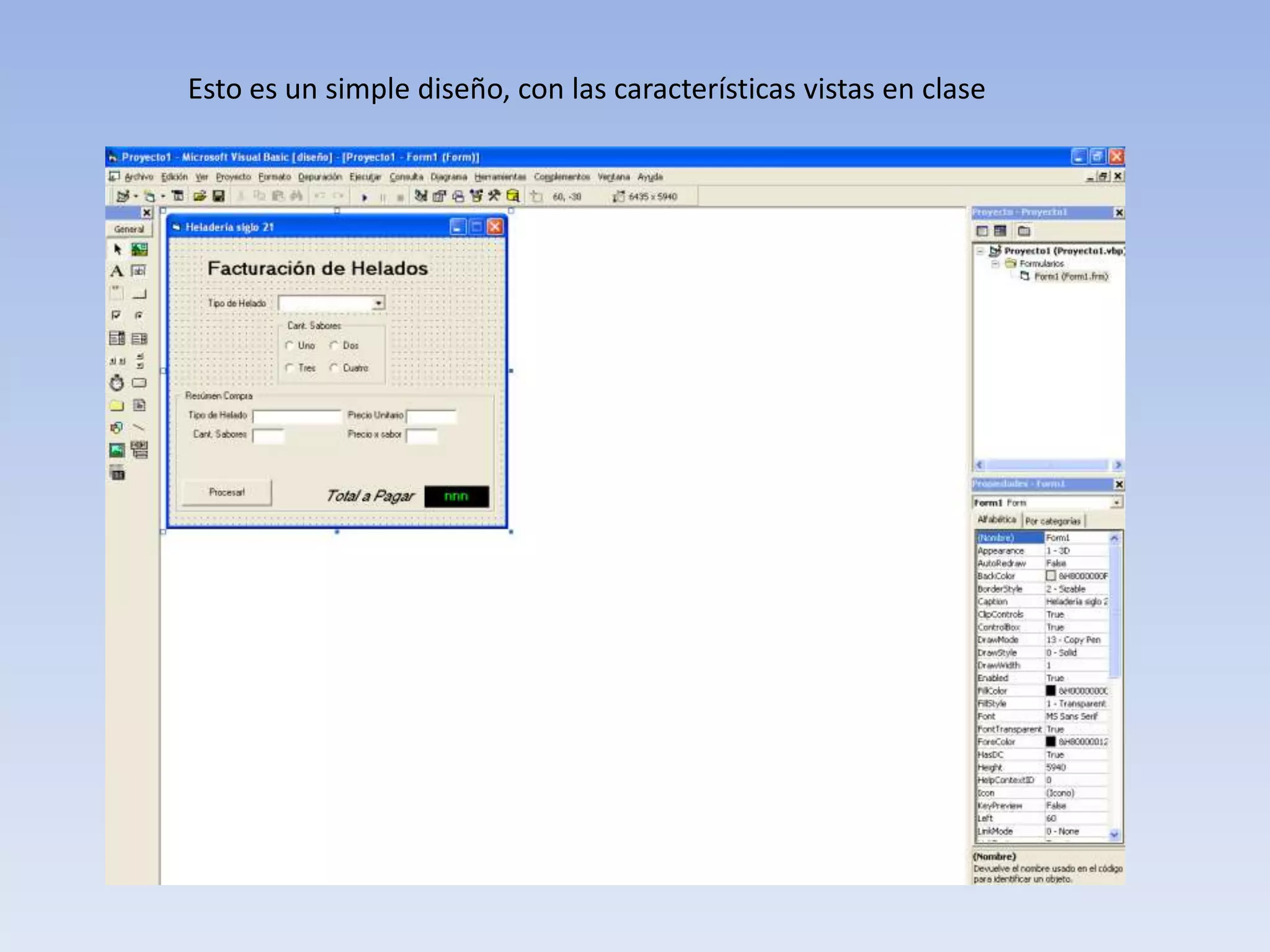The height and width of the screenshot is (952, 1270).
Task: Click the Open Project folder icon
Action: 199,196
